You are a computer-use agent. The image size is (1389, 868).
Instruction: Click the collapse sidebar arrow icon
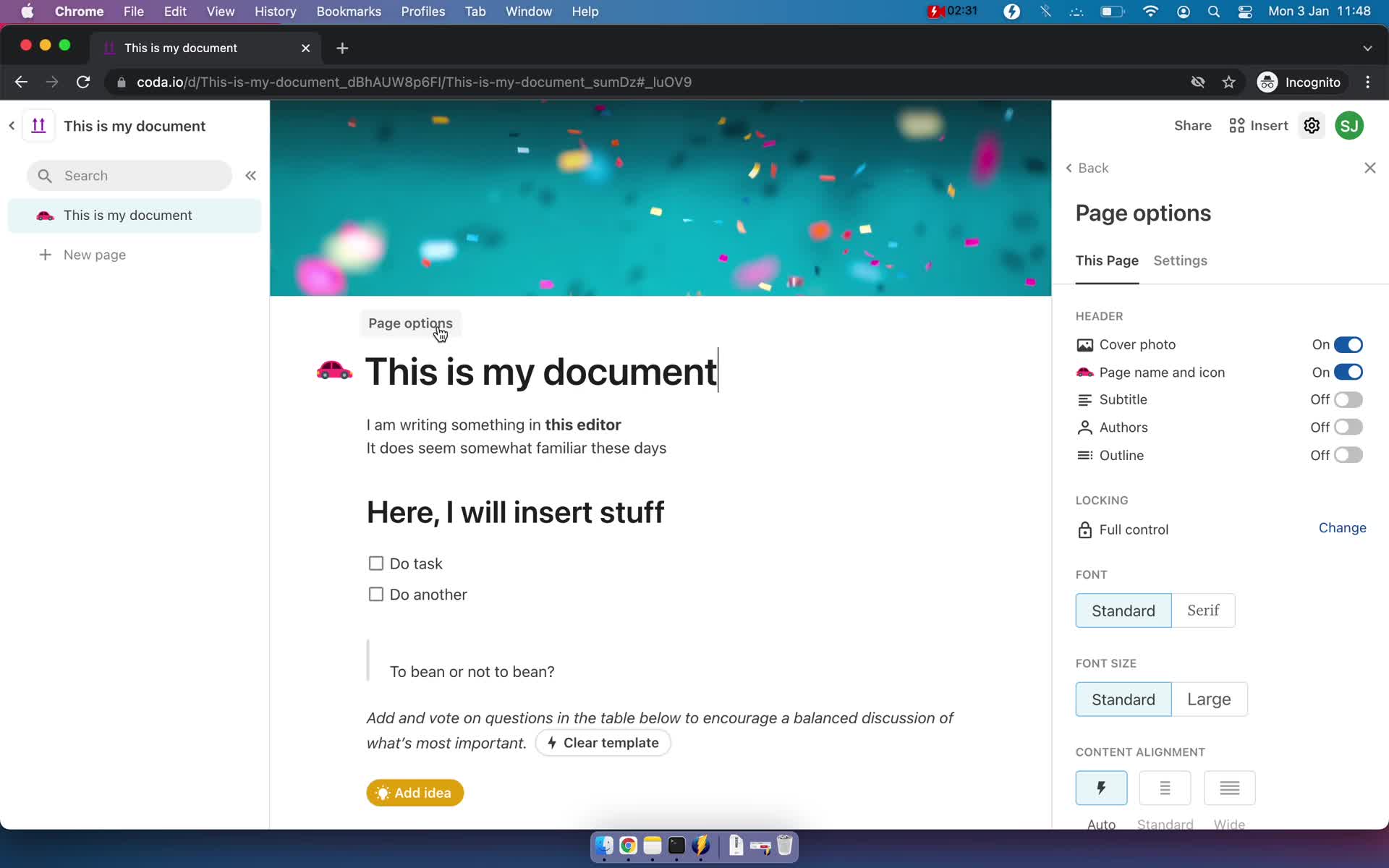pos(251,175)
